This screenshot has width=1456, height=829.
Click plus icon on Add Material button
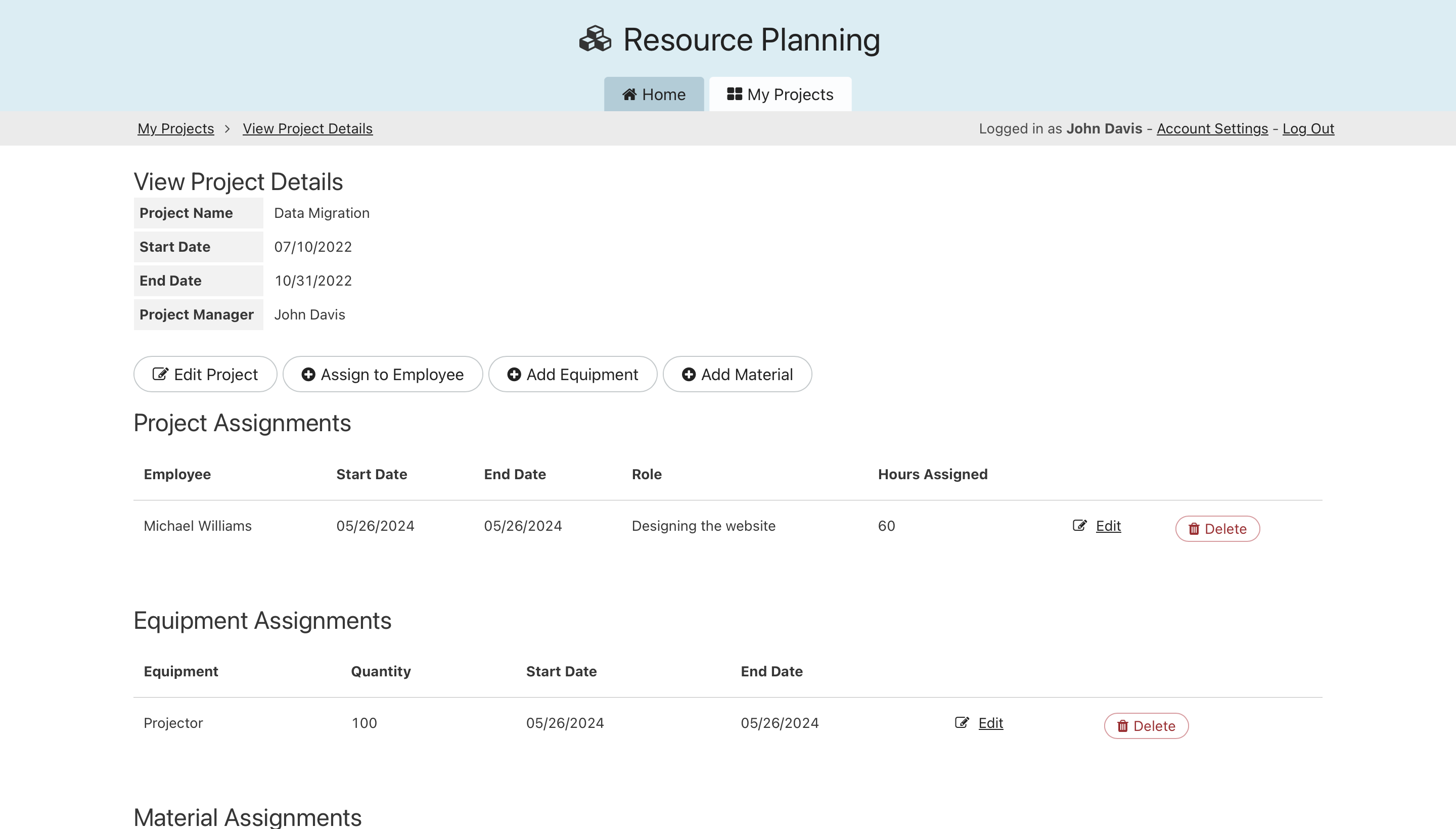pos(689,374)
